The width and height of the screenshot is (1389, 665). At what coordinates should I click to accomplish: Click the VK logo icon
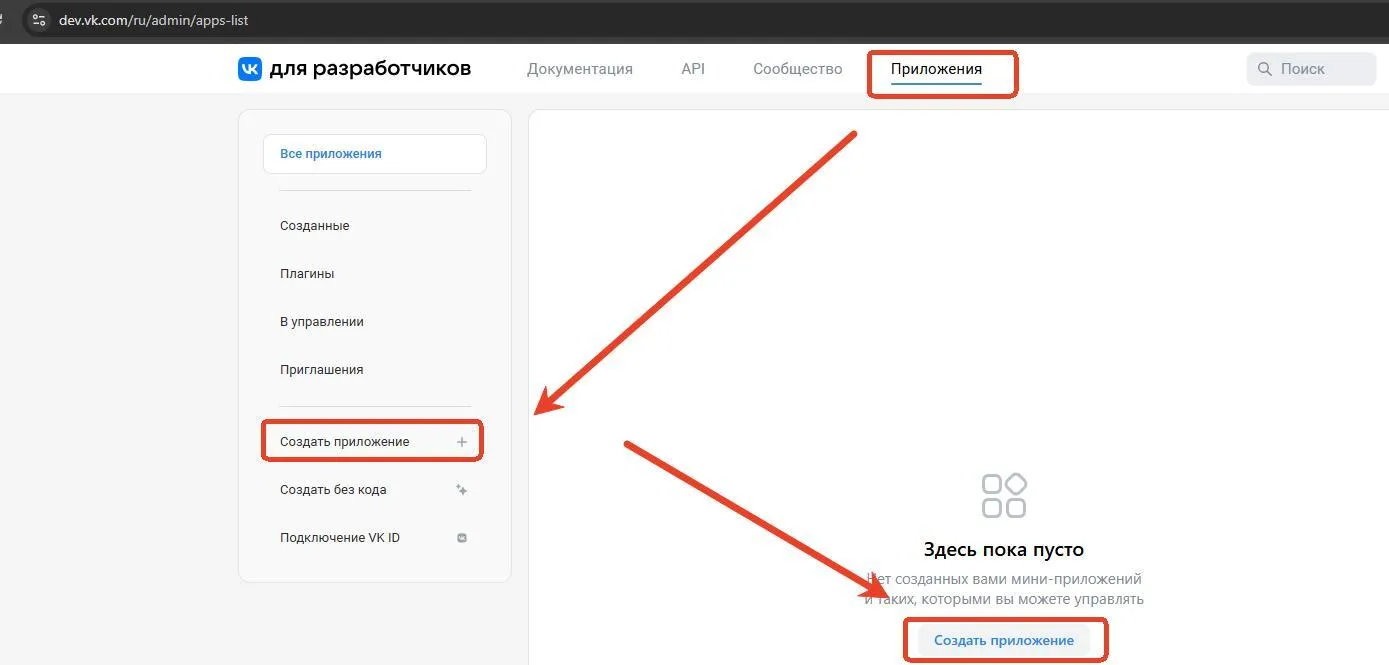250,69
